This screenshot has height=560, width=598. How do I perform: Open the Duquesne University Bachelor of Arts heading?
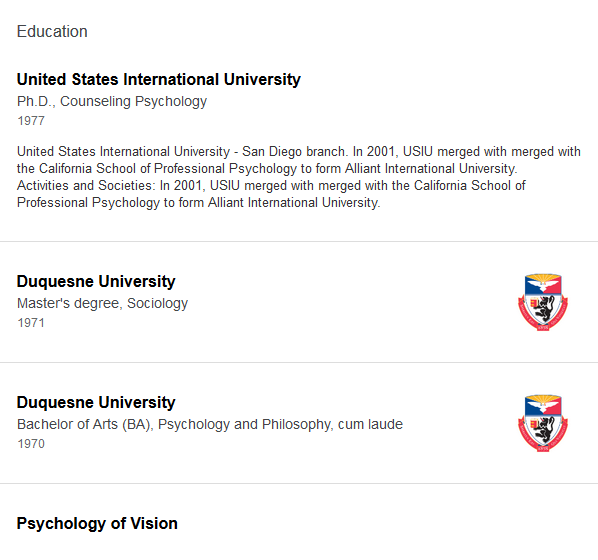pos(96,402)
